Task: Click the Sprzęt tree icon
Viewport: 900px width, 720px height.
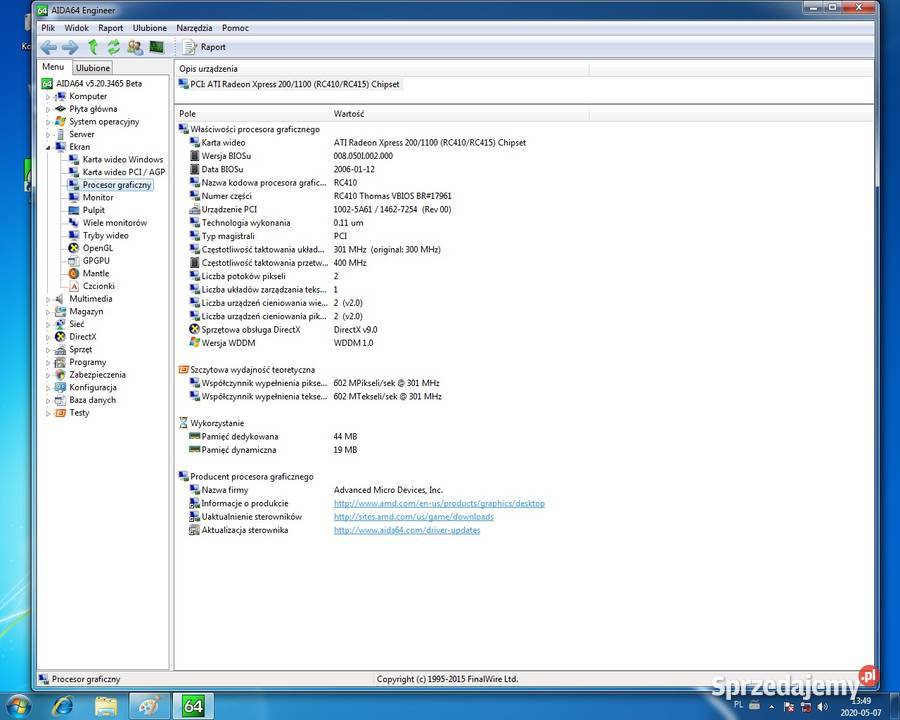Action: point(60,350)
